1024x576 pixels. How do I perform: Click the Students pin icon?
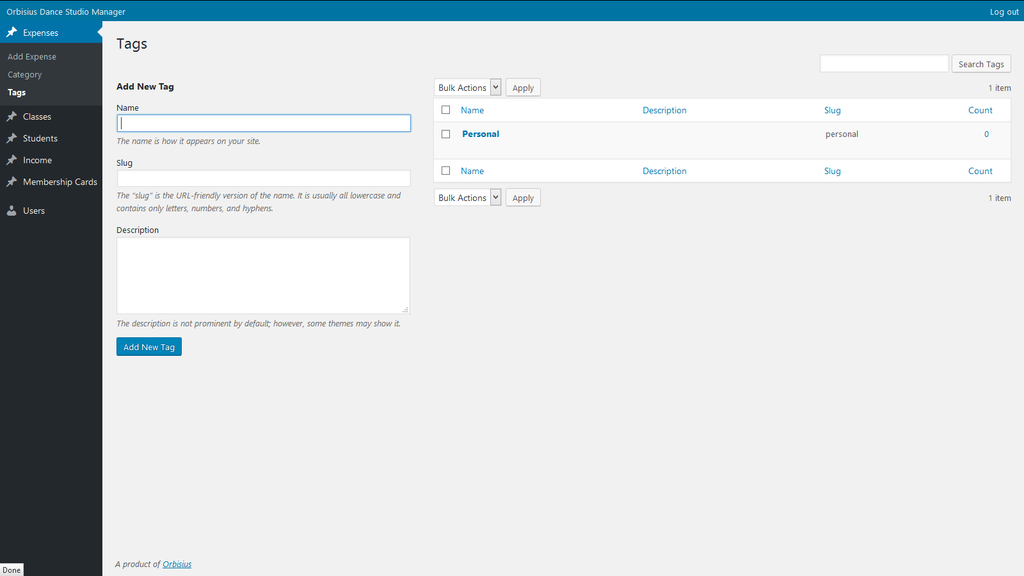pyautogui.click(x=12, y=138)
